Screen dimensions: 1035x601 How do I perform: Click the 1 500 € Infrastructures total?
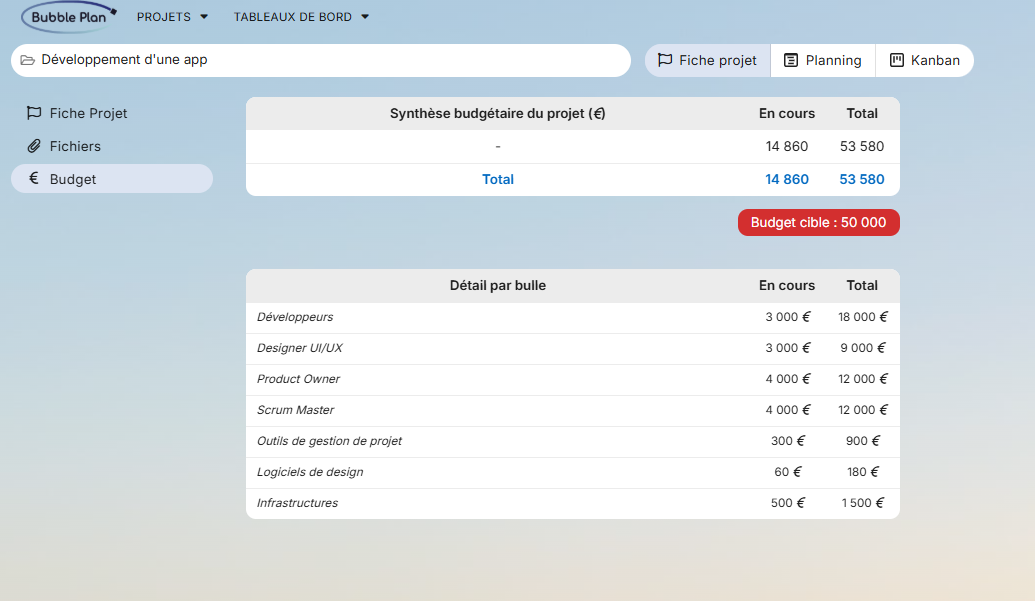point(863,503)
